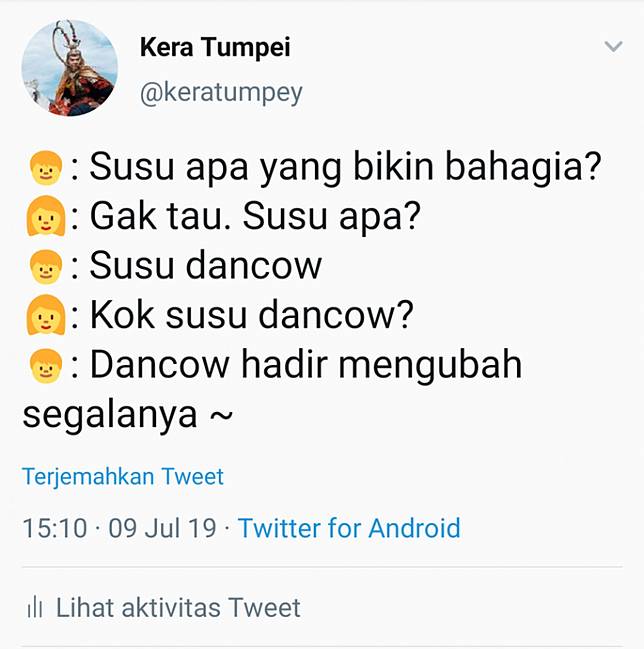Viewport: 644px width, 649px height.
Task: Click the girl emoji before "Gak tau"
Action: [x=44, y=218]
